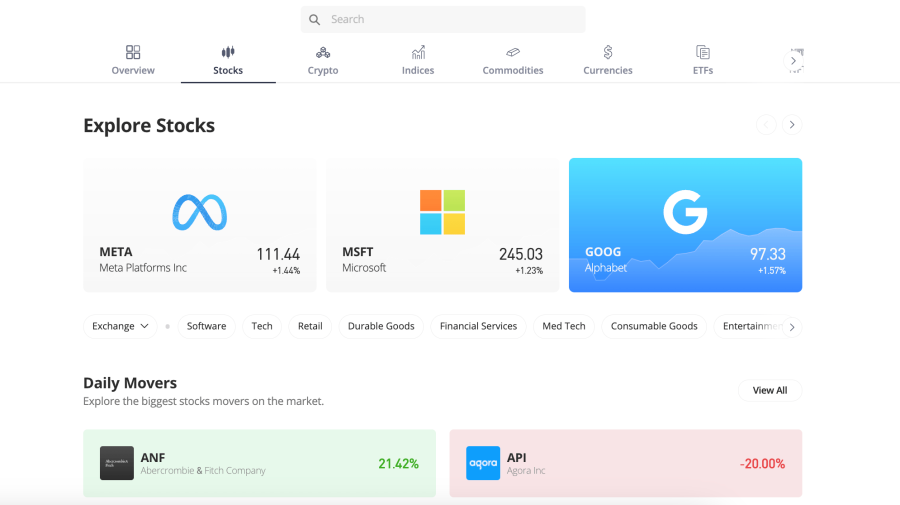Click the Indices chart icon
This screenshot has width=900, height=505.
(x=418, y=52)
